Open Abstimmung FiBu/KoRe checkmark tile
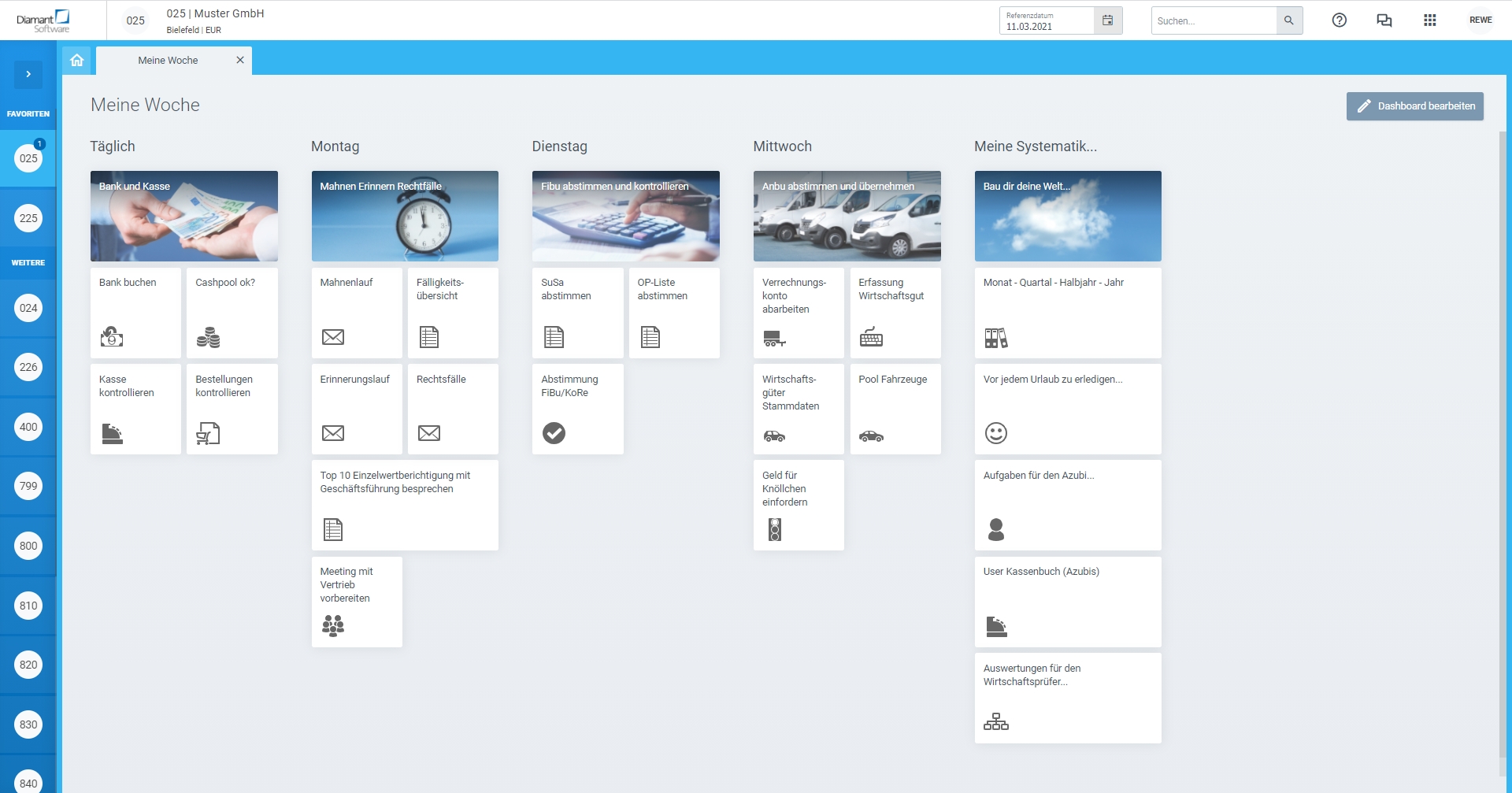The image size is (1512, 793). tap(577, 409)
